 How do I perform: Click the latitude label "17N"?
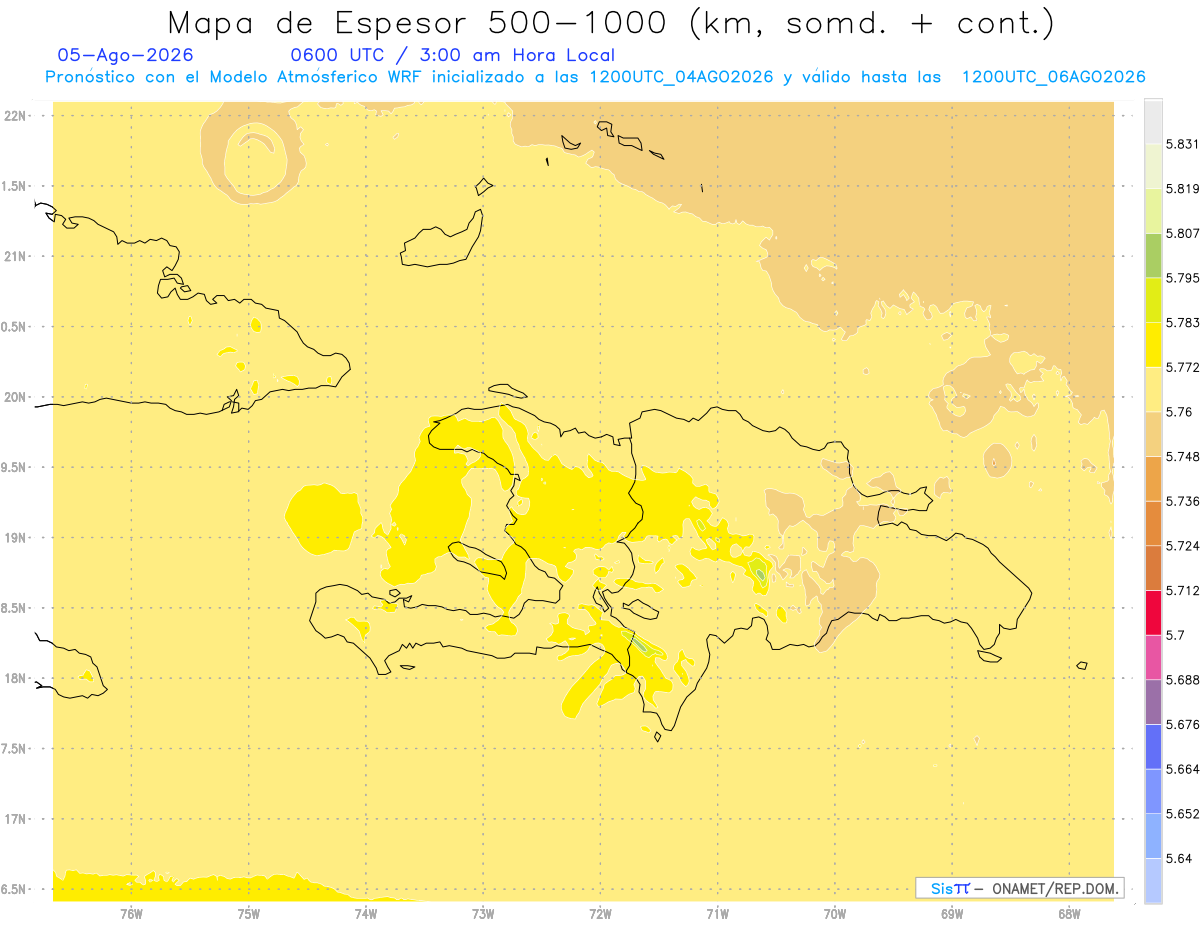(16, 819)
